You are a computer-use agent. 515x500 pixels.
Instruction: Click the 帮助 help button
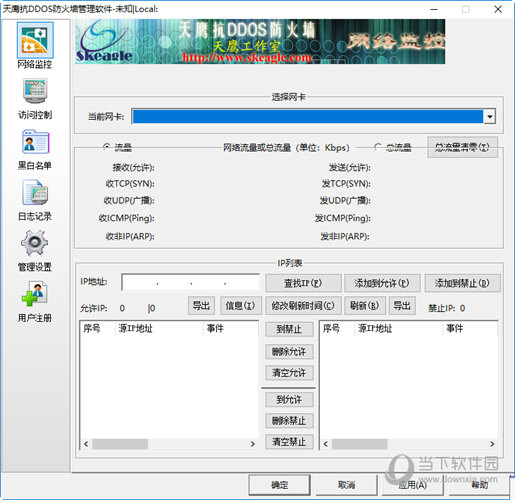pos(479,485)
